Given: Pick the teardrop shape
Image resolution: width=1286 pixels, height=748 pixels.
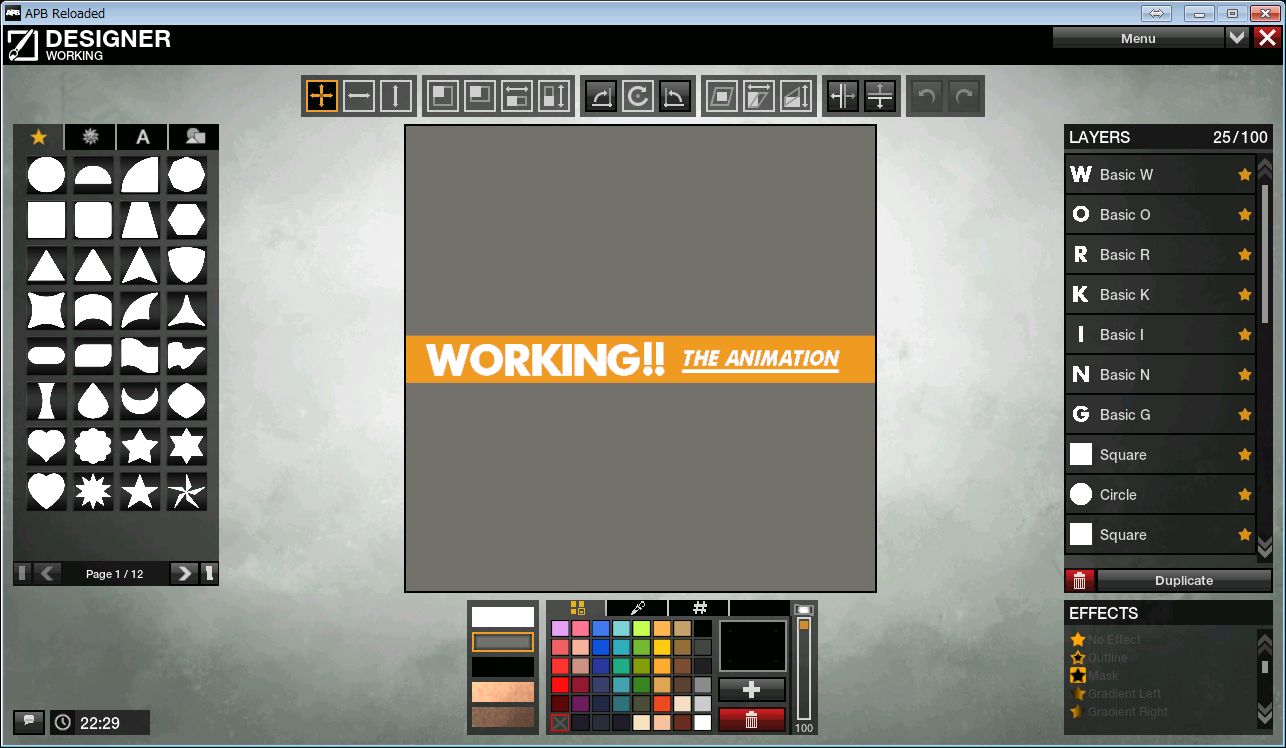Looking at the screenshot, I should (x=93, y=400).
